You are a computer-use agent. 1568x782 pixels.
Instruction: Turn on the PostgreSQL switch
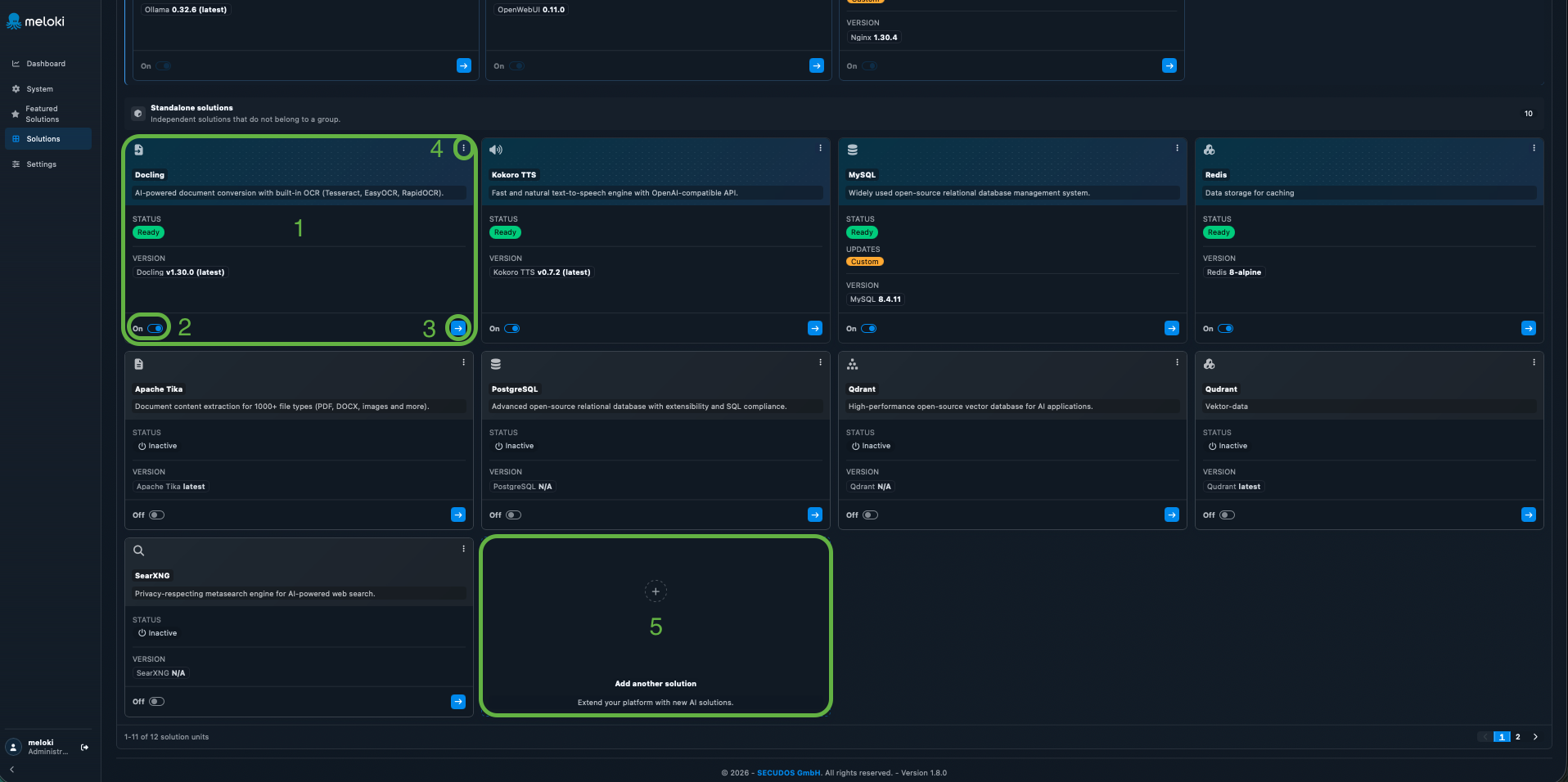click(x=514, y=515)
